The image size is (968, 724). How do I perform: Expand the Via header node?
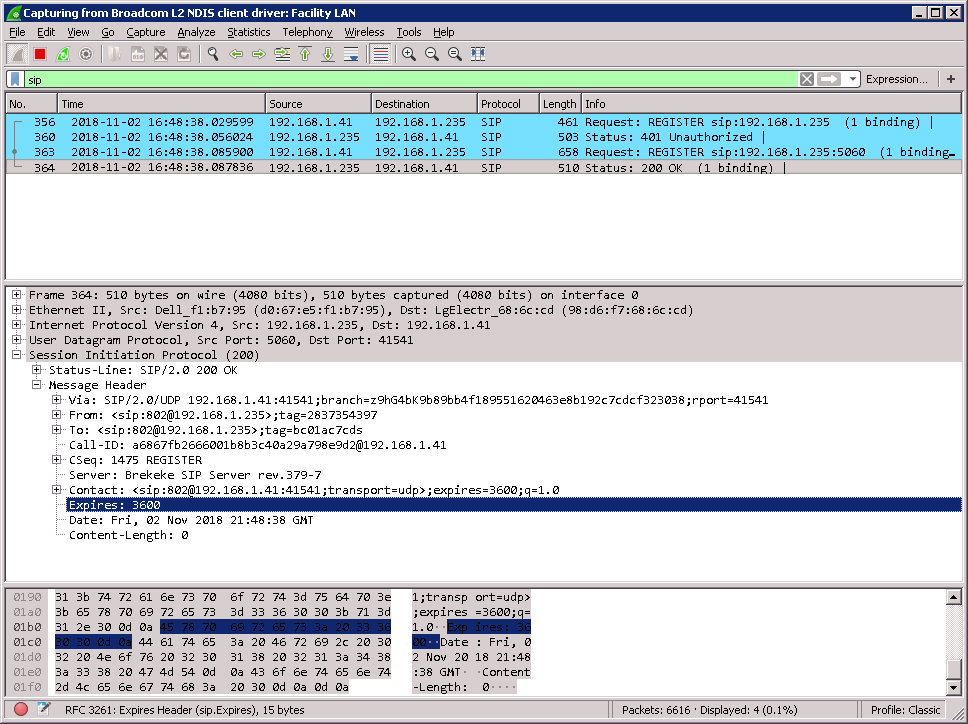[56, 400]
